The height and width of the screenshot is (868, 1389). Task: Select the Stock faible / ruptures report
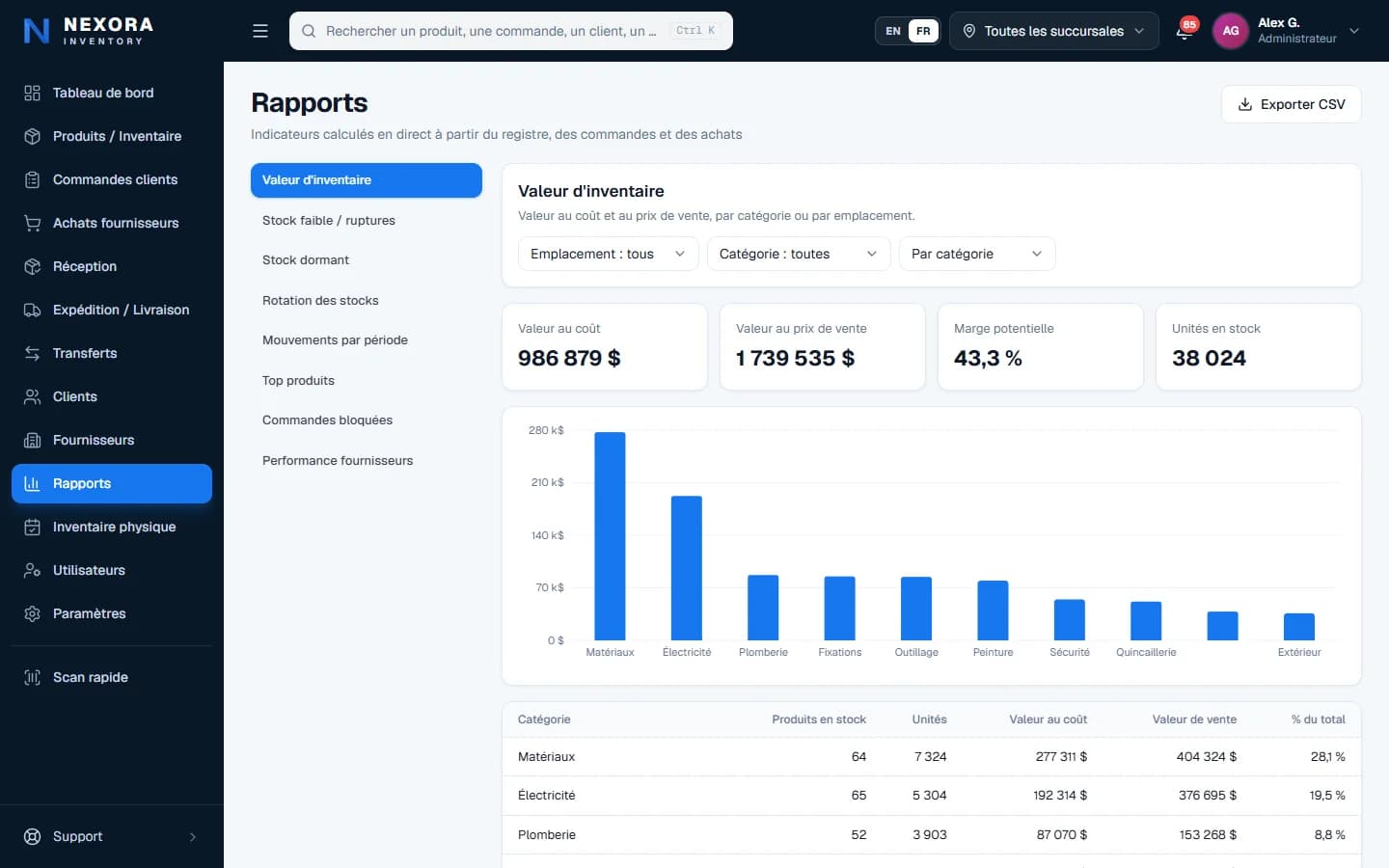pyautogui.click(x=367, y=220)
